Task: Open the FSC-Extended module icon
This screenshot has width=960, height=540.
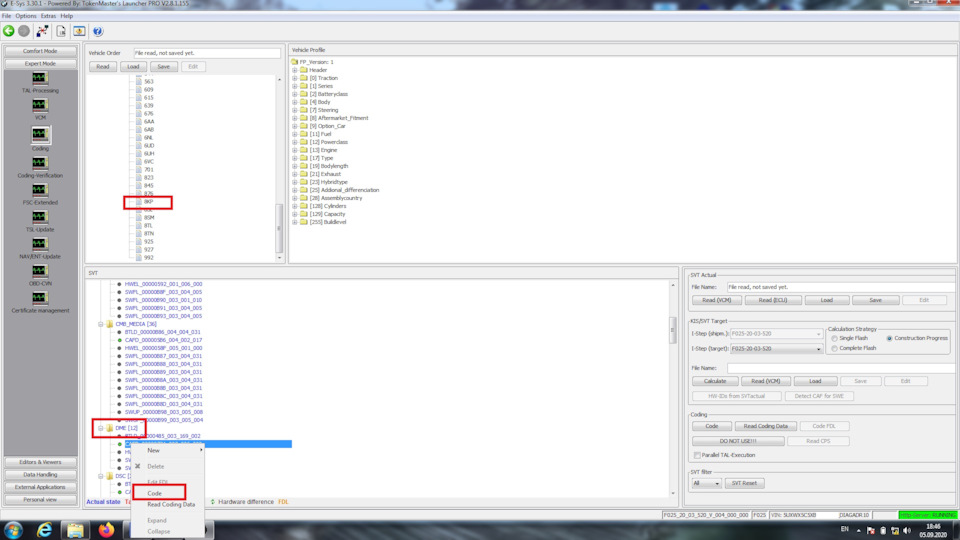Action: [x=40, y=190]
